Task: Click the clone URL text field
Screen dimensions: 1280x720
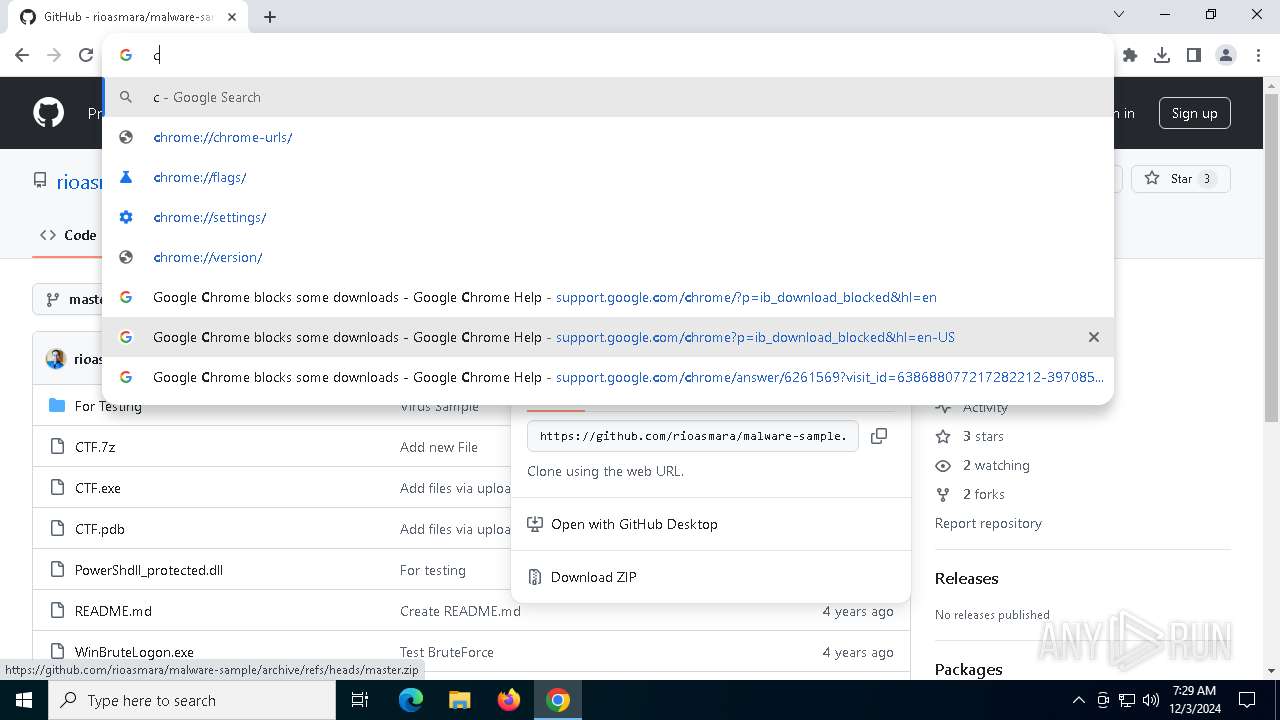Action: pos(693,436)
